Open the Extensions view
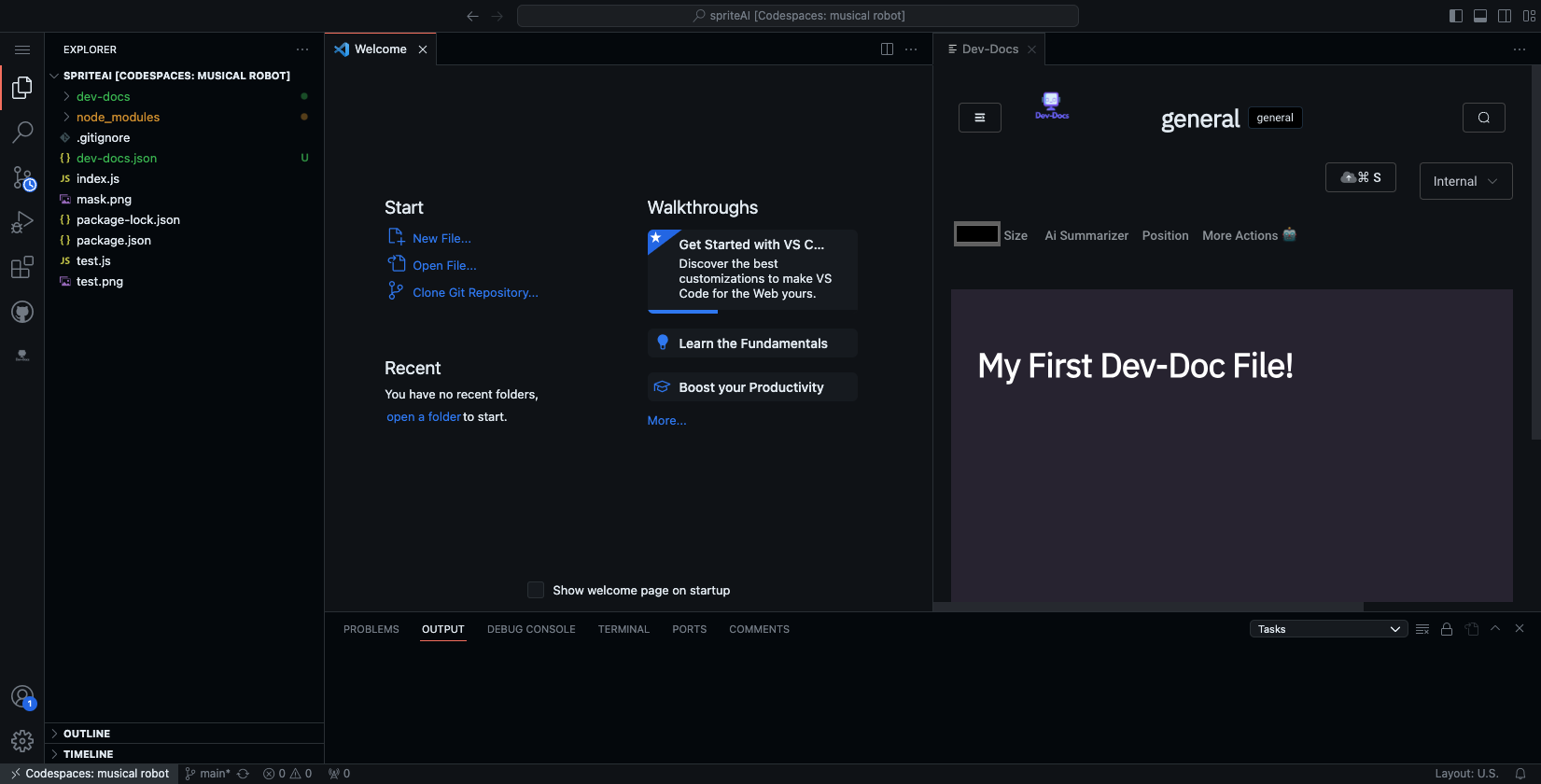This screenshot has width=1541, height=784. [22, 268]
